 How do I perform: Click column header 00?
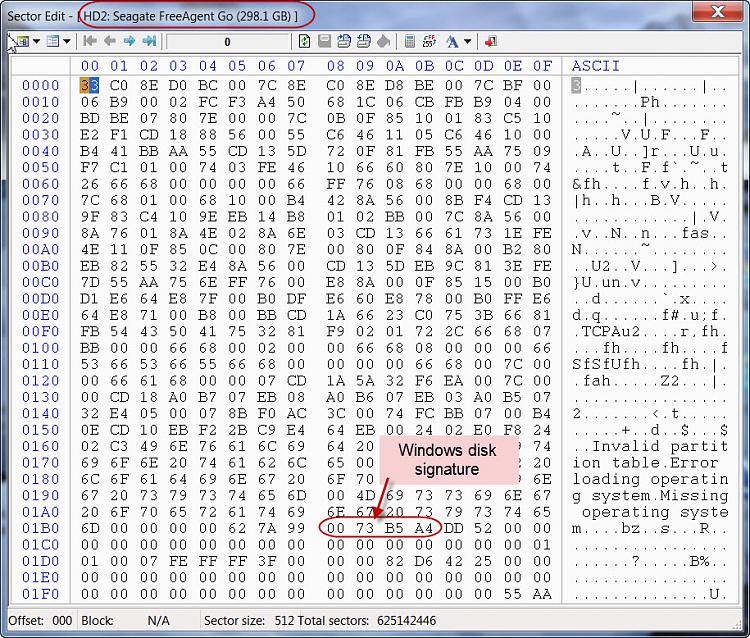(x=89, y=66)
